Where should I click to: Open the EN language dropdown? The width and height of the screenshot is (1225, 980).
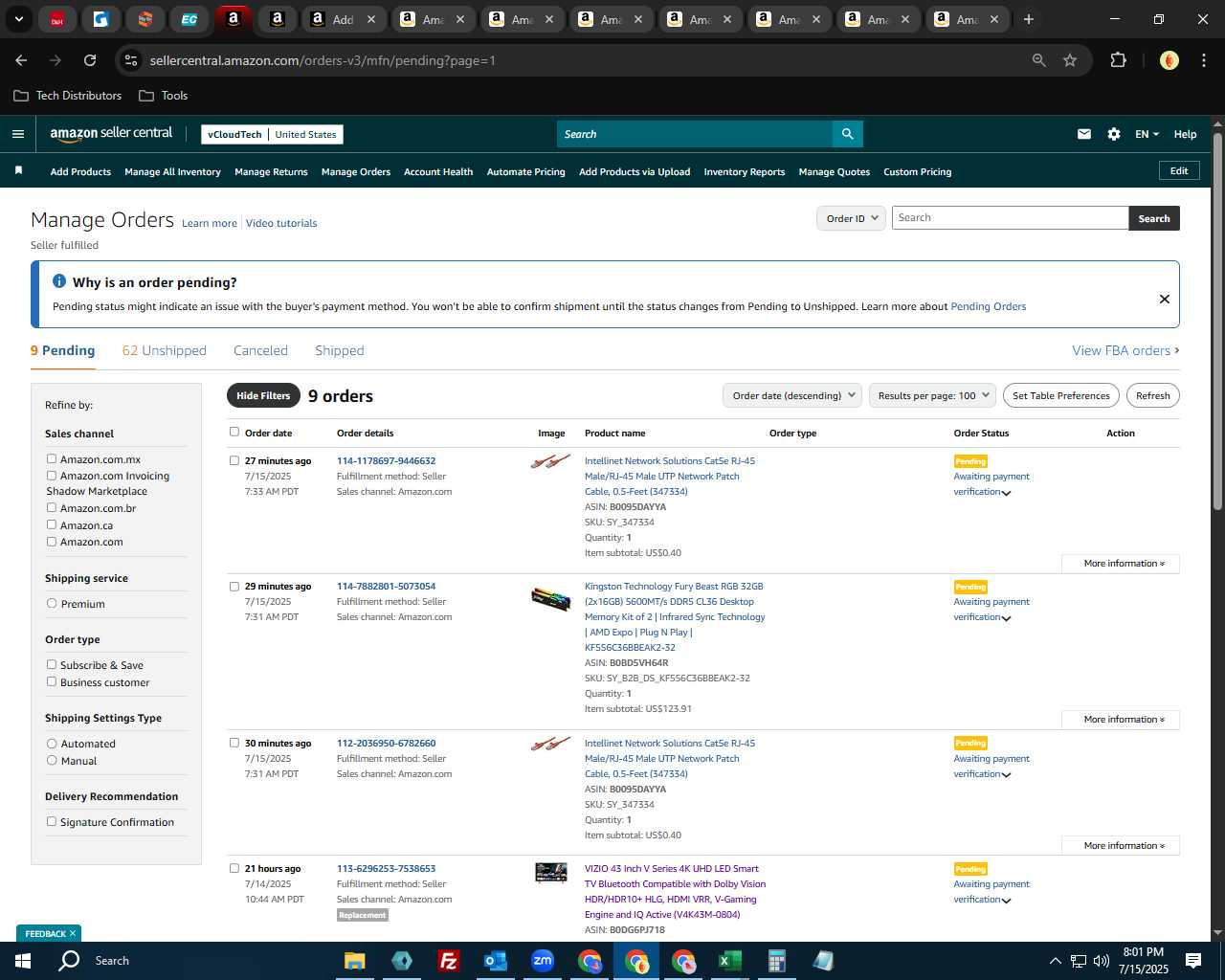[1147, 134]
